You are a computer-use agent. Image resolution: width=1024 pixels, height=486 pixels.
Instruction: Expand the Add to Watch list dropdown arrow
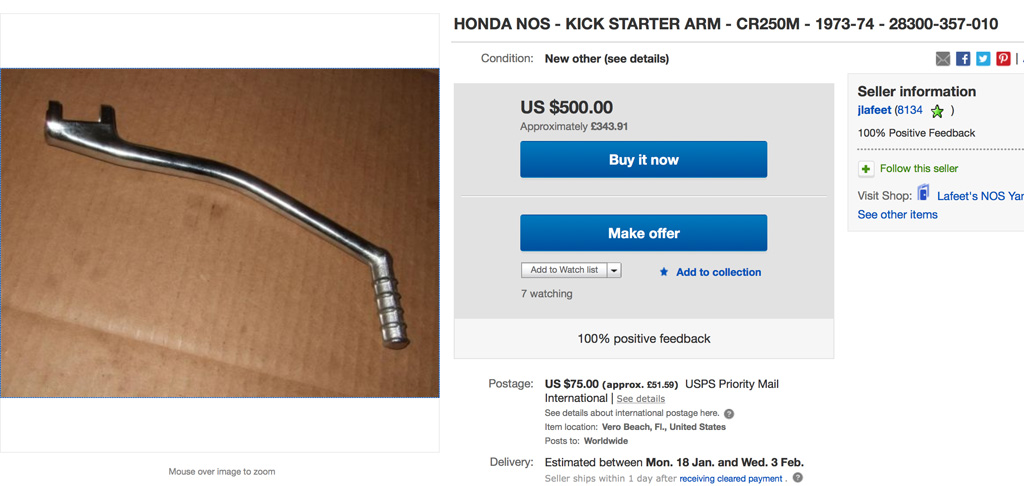[x=614, y=270]
